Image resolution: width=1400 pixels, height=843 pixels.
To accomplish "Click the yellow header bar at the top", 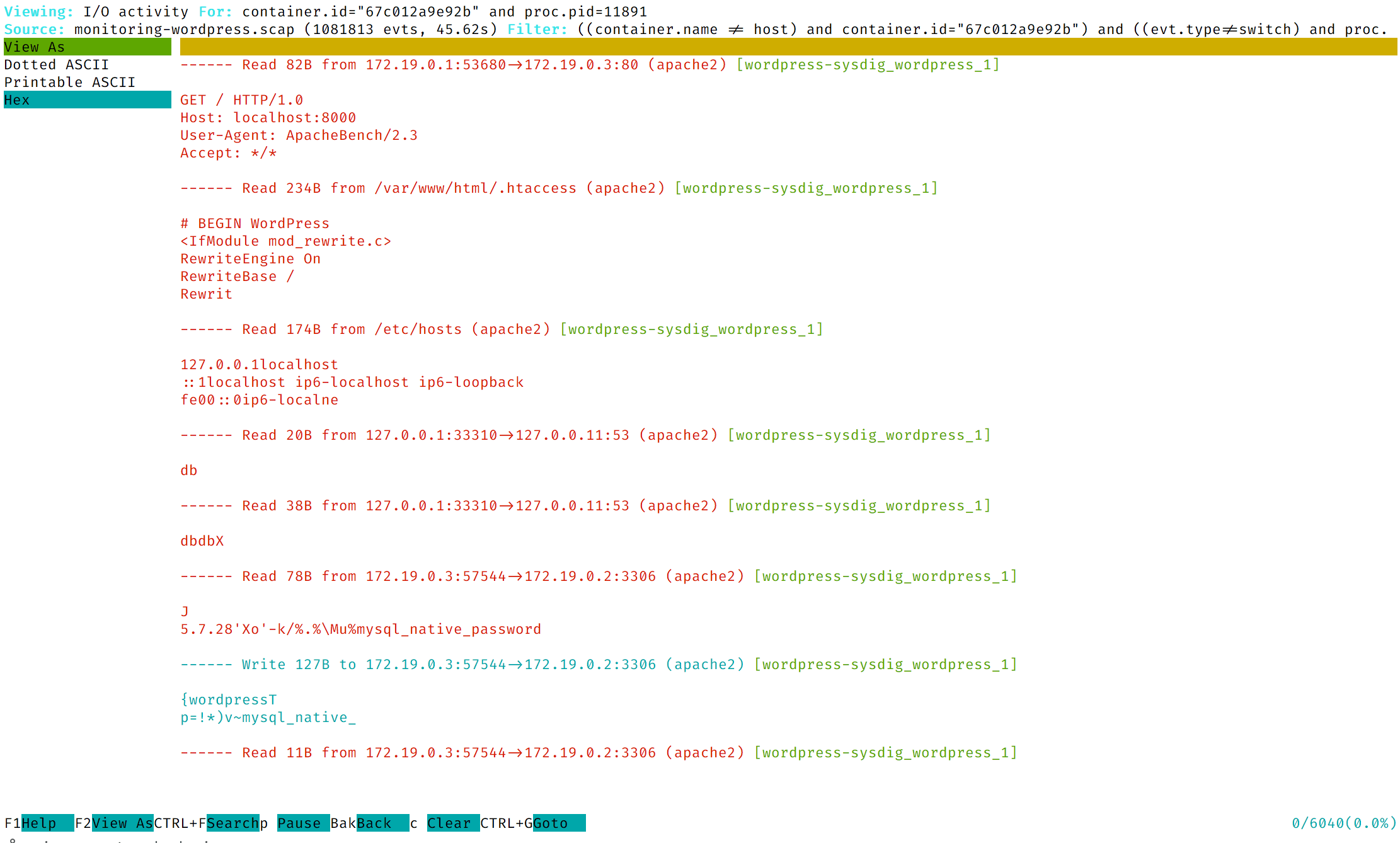I will tap(788, 47).
